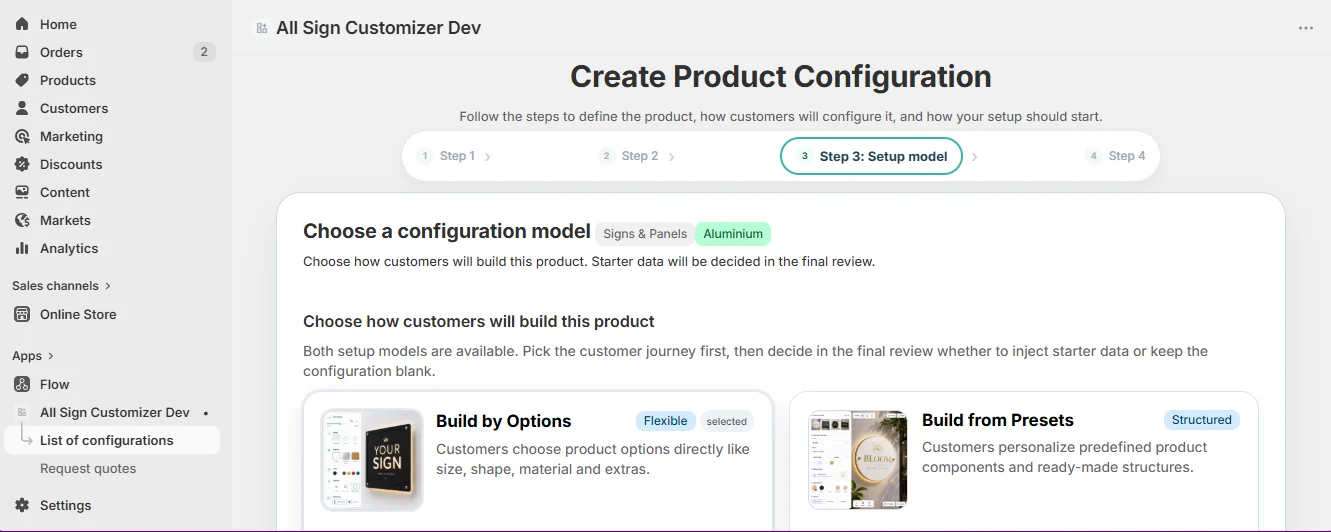Screen dimensions: 1331x532
Task: Click the Orders count badge 2
Action: coord(204,52)
